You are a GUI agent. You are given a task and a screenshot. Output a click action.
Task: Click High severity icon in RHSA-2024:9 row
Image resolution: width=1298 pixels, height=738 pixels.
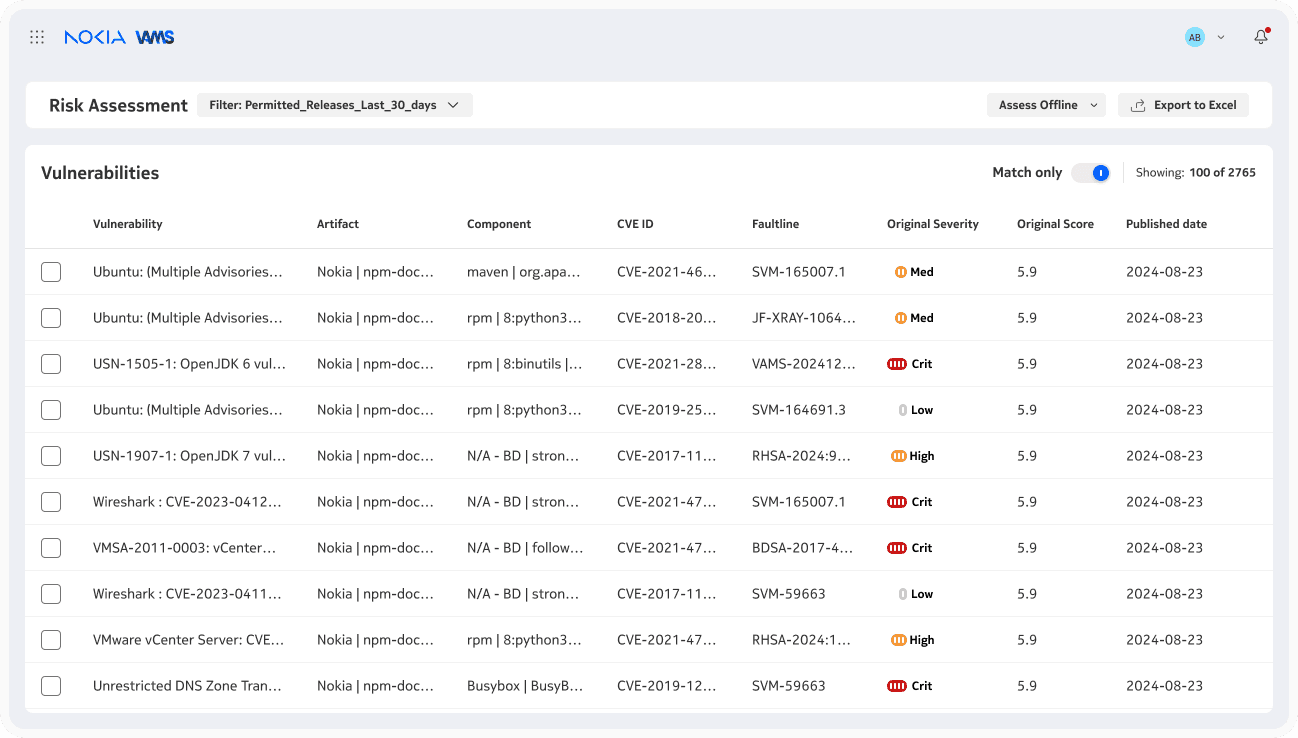click(x=899, y=456)
